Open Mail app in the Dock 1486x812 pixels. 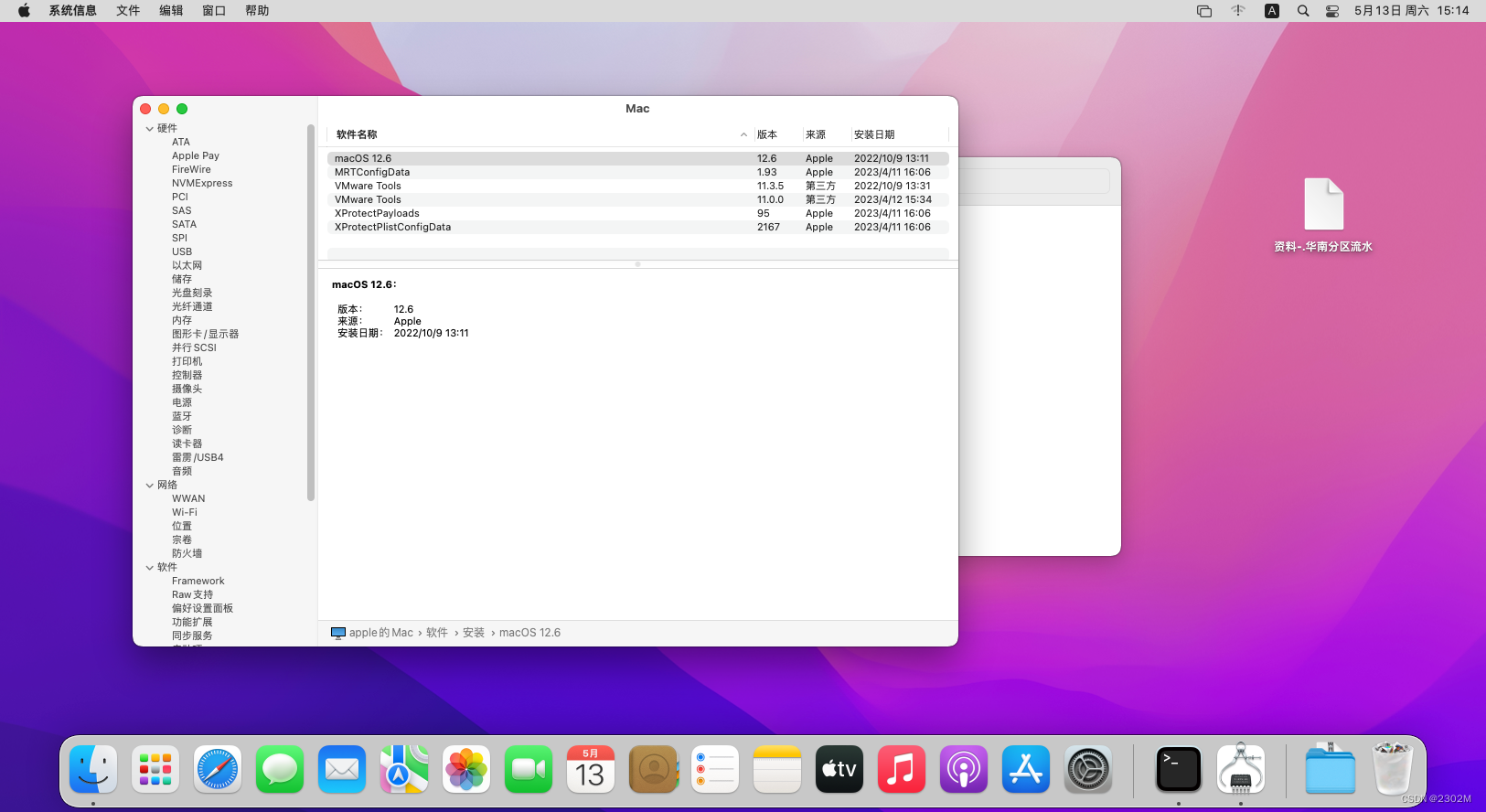(342, 769)
